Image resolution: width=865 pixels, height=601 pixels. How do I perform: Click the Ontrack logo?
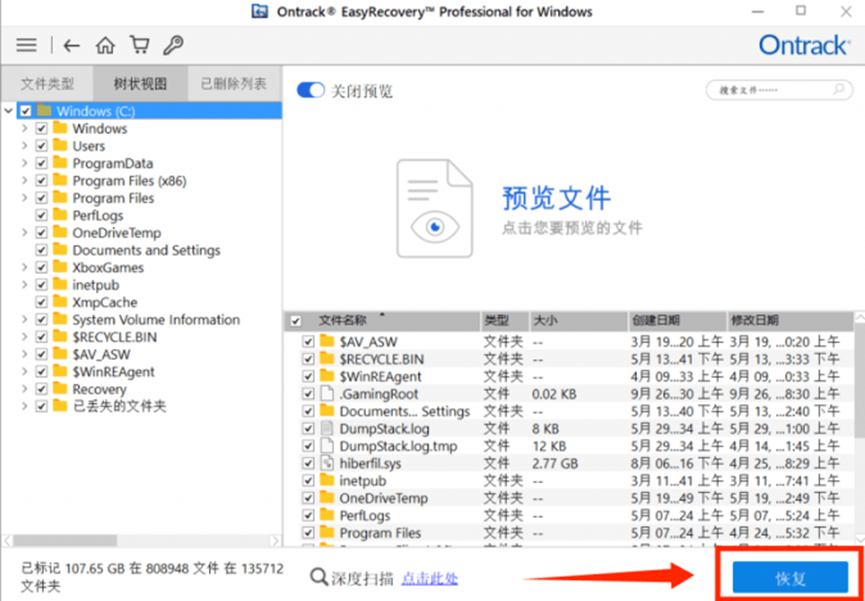[804, 45]
